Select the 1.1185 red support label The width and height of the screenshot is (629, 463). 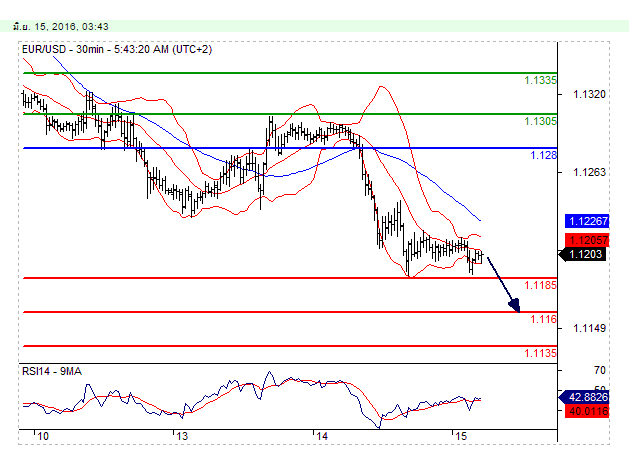pos(541,286)
